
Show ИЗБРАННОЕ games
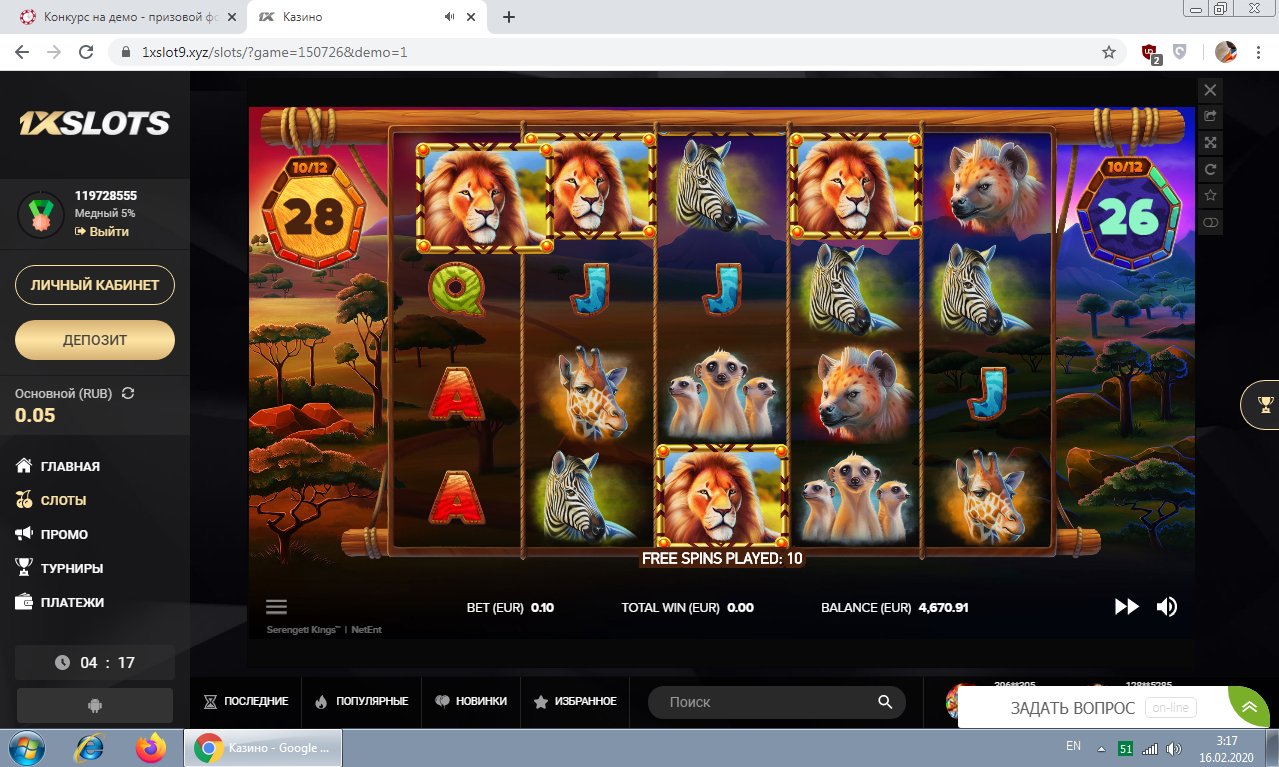[575, 701]
